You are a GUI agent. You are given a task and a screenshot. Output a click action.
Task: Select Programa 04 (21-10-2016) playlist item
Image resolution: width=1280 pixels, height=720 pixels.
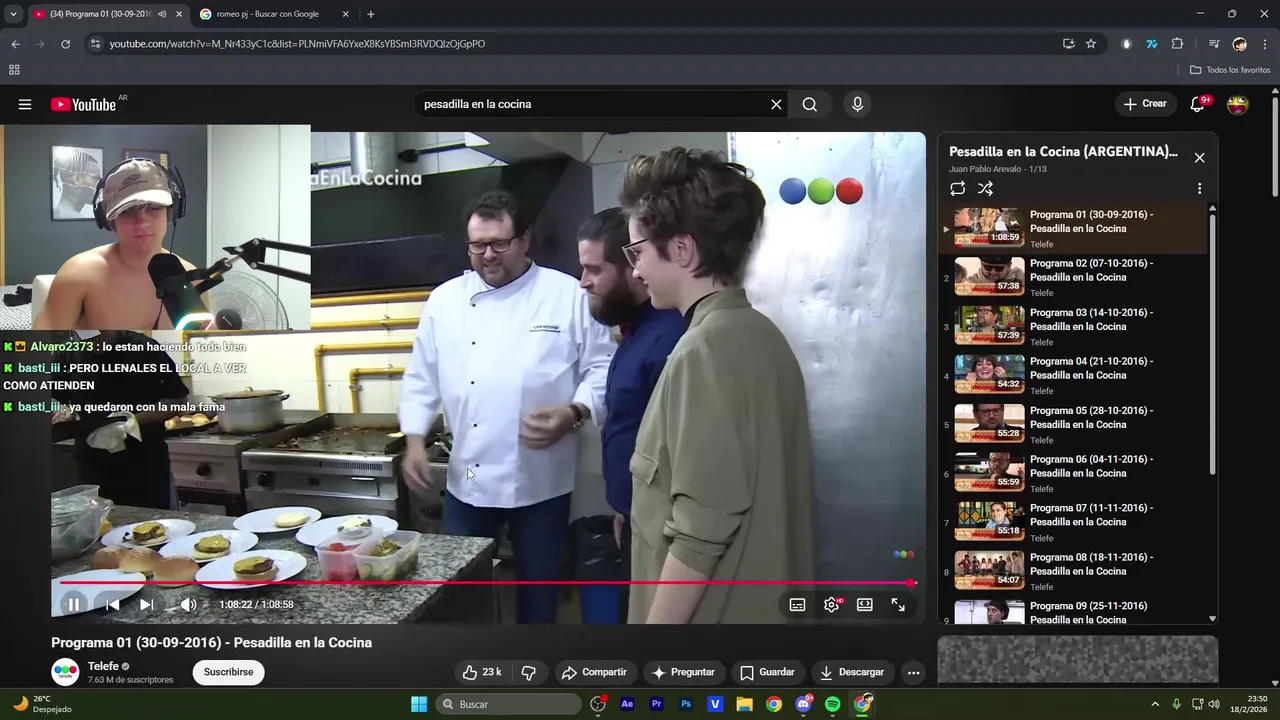click(x=1073, y=375)
